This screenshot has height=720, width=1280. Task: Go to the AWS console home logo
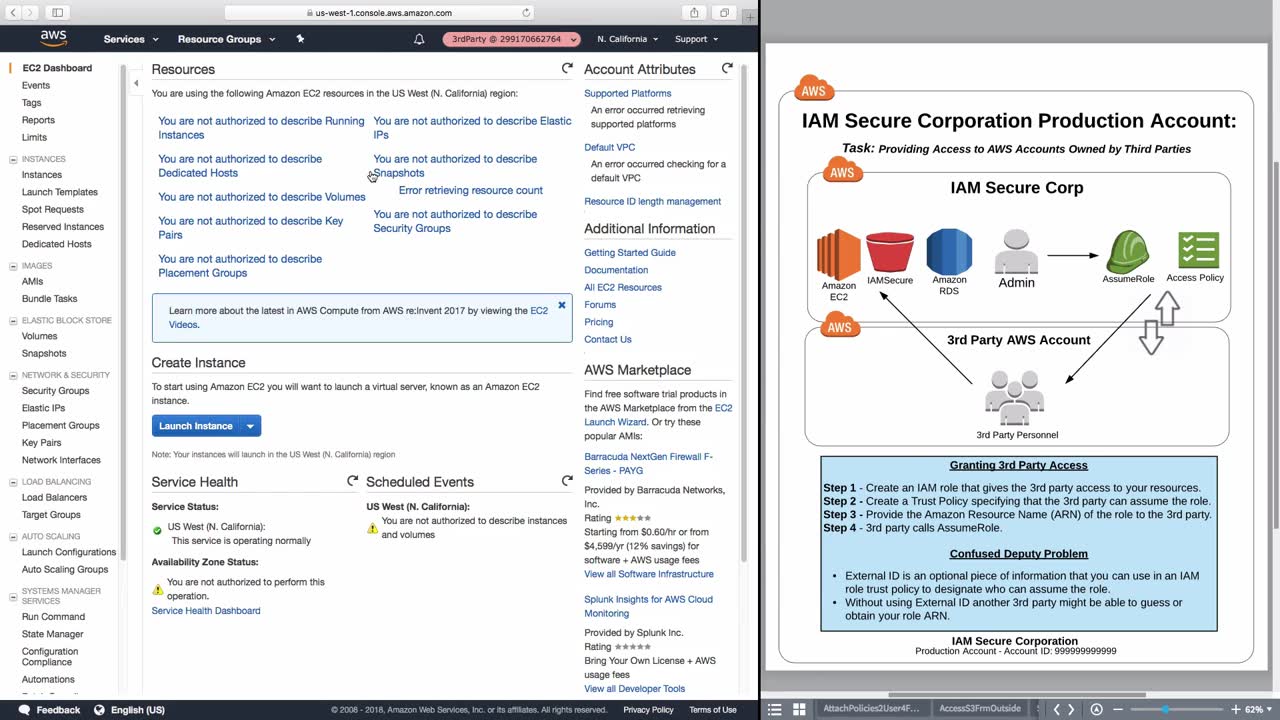point(53,39)
